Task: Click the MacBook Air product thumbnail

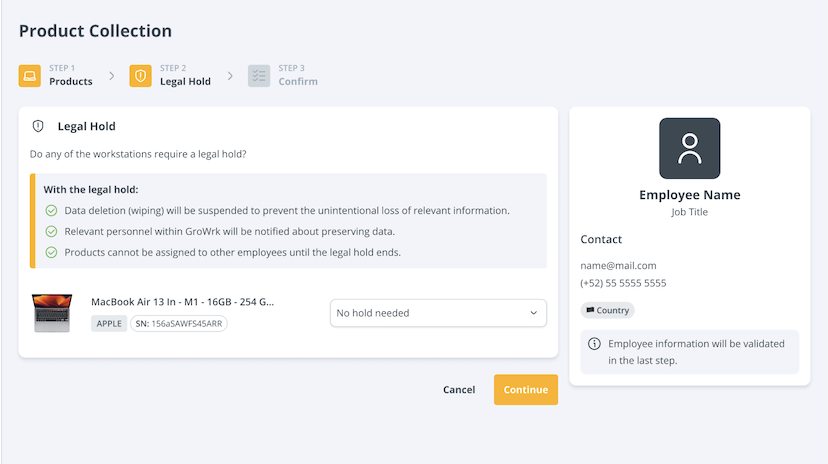Action: click(52, 313)
